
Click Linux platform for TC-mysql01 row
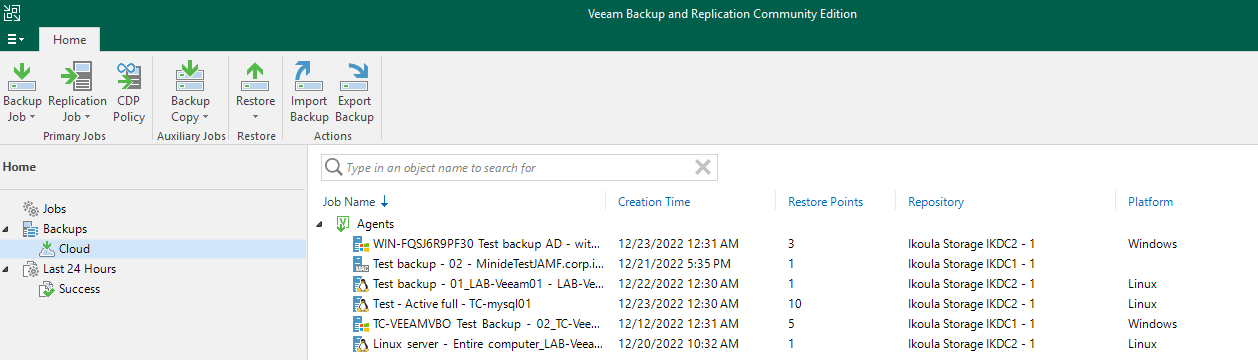point(1142,304)
